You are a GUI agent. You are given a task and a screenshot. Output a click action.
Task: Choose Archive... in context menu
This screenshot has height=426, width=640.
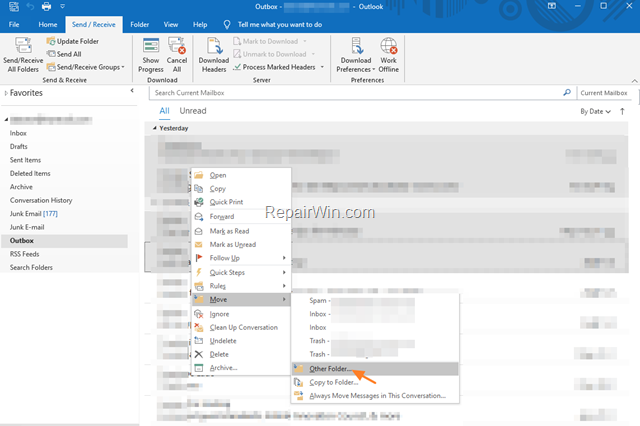241,368
